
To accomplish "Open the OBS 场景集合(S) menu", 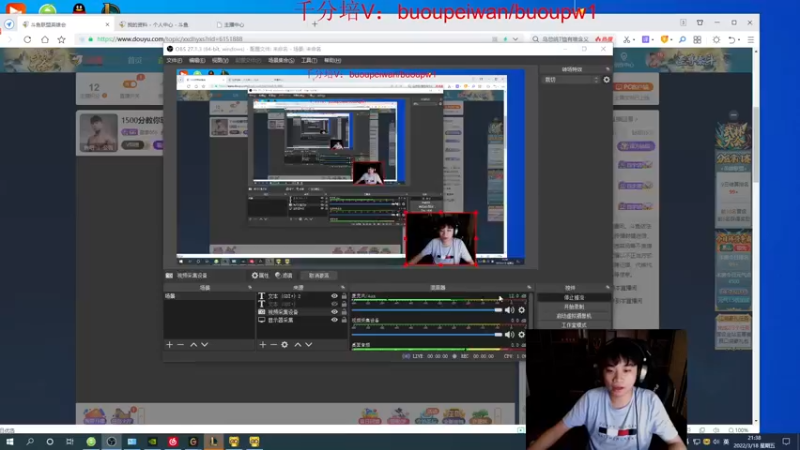I will pyautogui.click(x=281, y=60).
